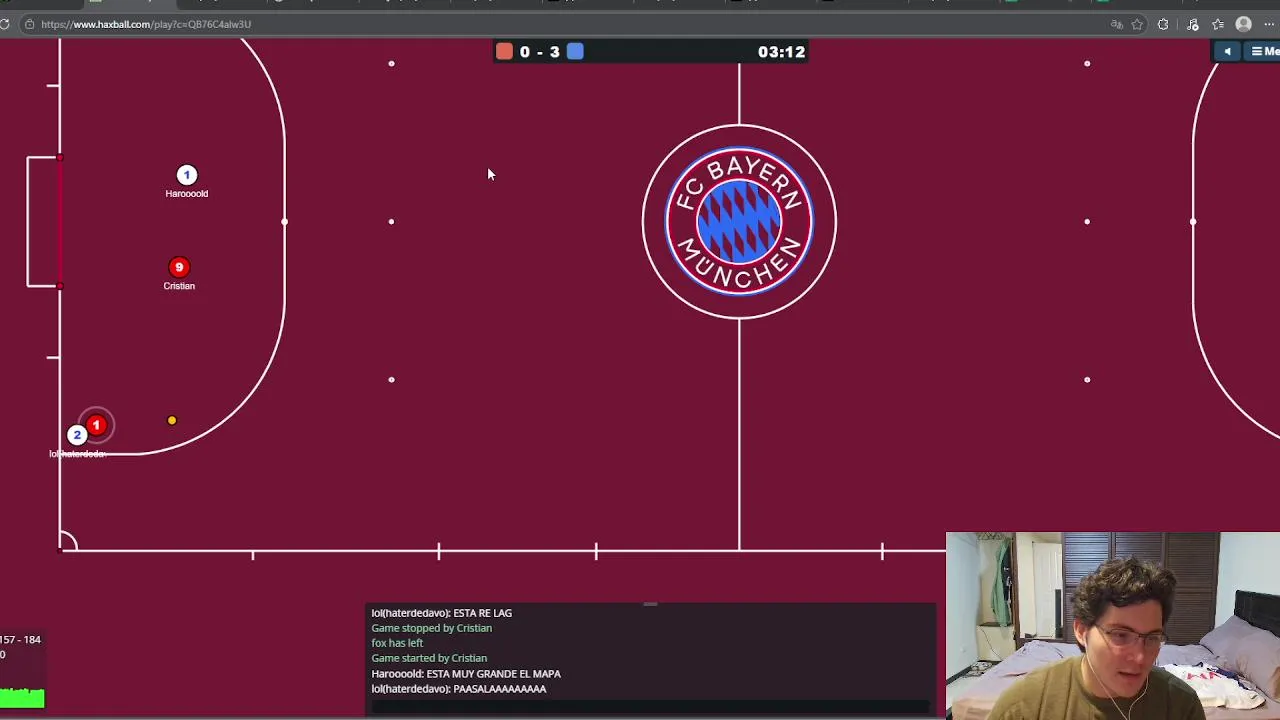Open the browser three-dot settings menu
Viewport: 1280px width, 720px height.
[x=1270, y=24]
